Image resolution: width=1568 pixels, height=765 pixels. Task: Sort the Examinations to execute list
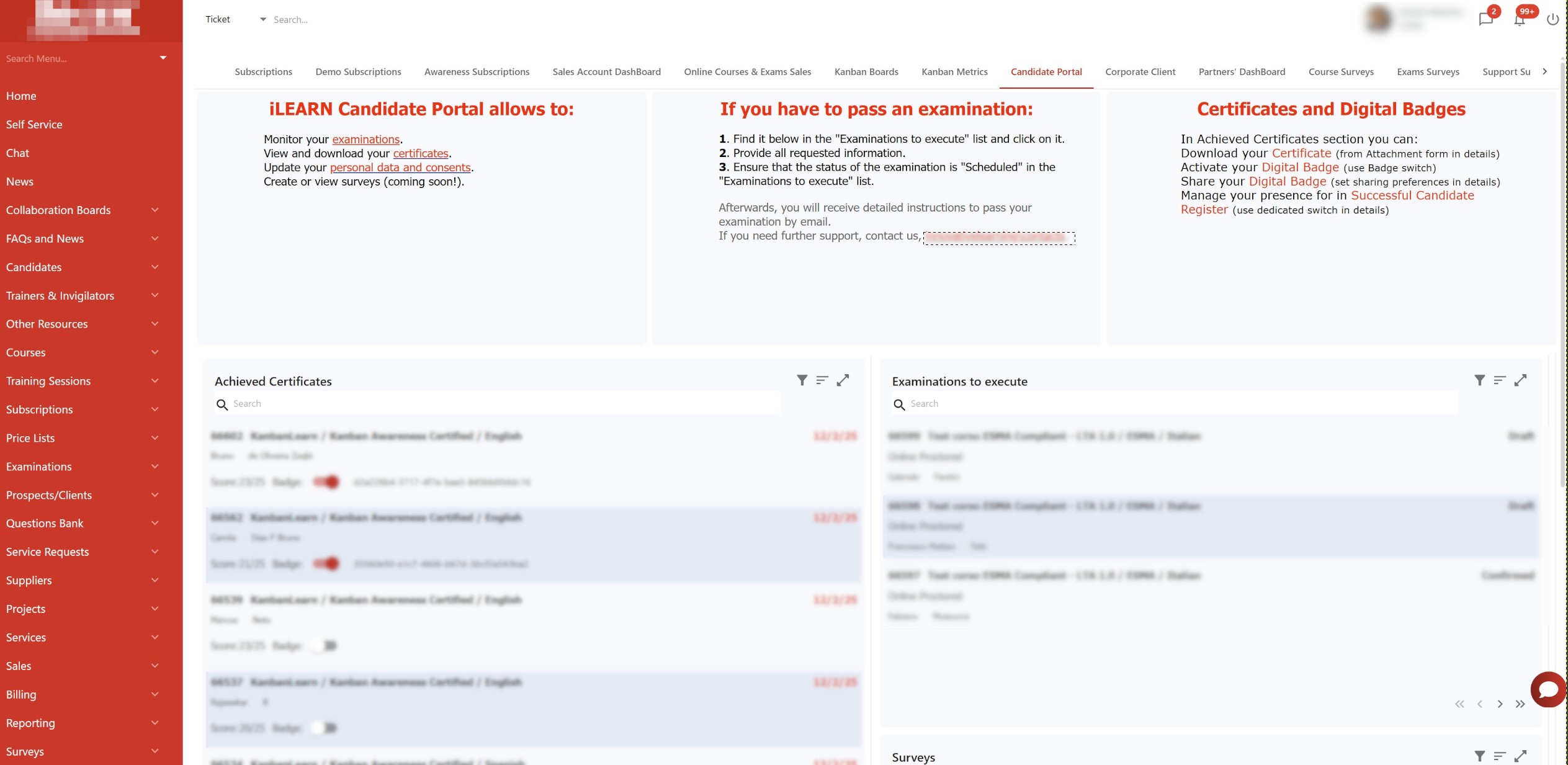point(1500,380)
